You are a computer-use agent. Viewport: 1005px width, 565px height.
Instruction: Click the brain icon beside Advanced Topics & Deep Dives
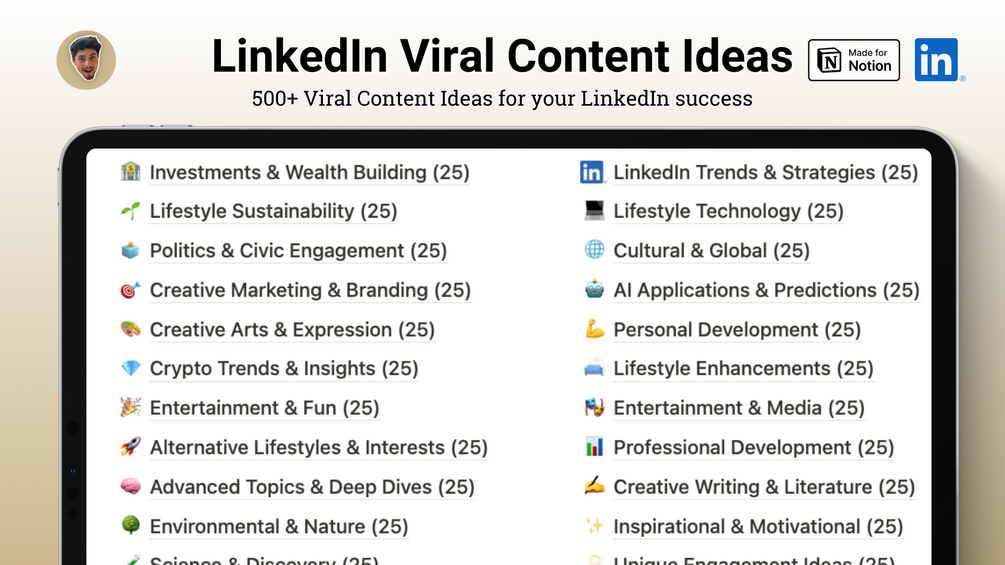tap(131, 487)
